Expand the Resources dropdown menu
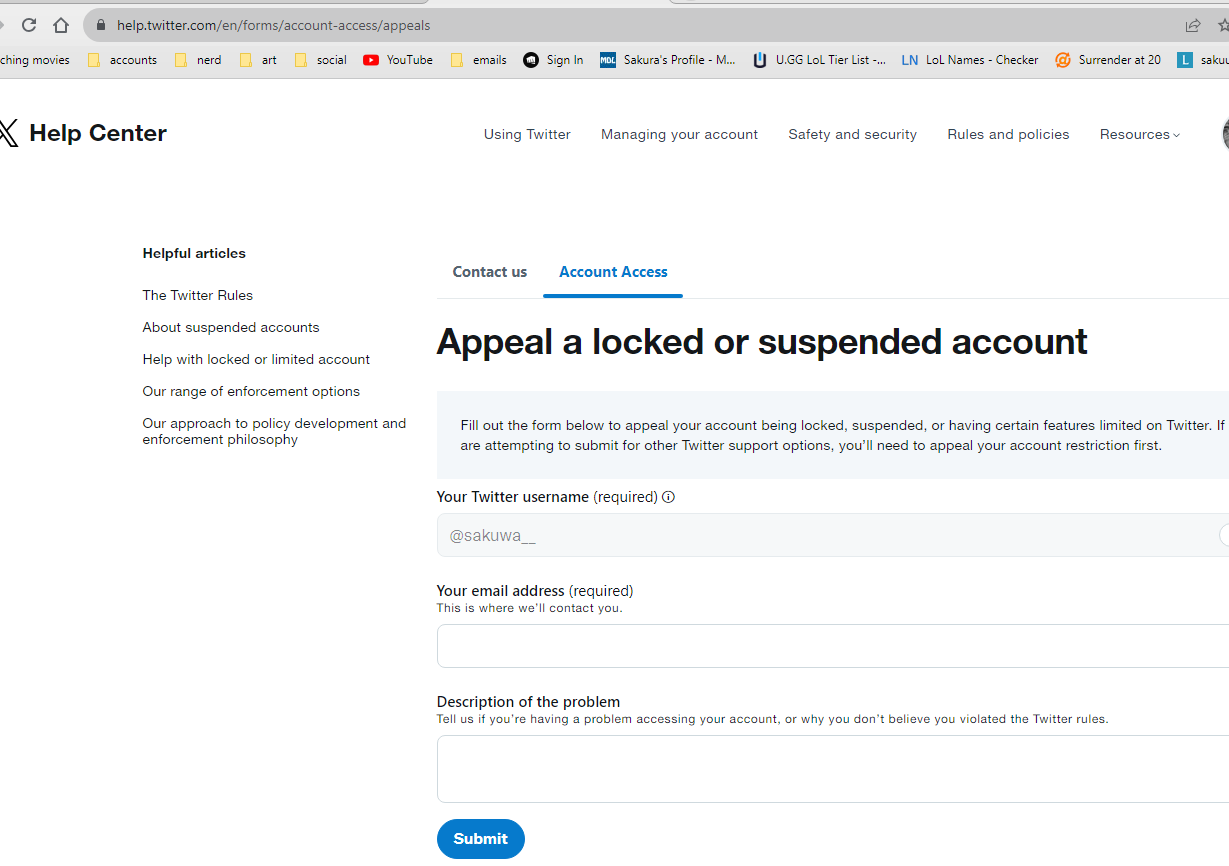Screen dimensions: 1229x866 tap(1140, 134)
